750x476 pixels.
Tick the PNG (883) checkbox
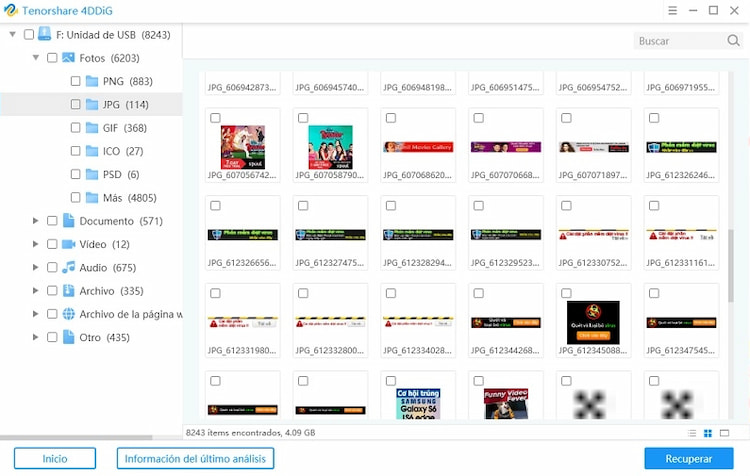tap(76, 81)
